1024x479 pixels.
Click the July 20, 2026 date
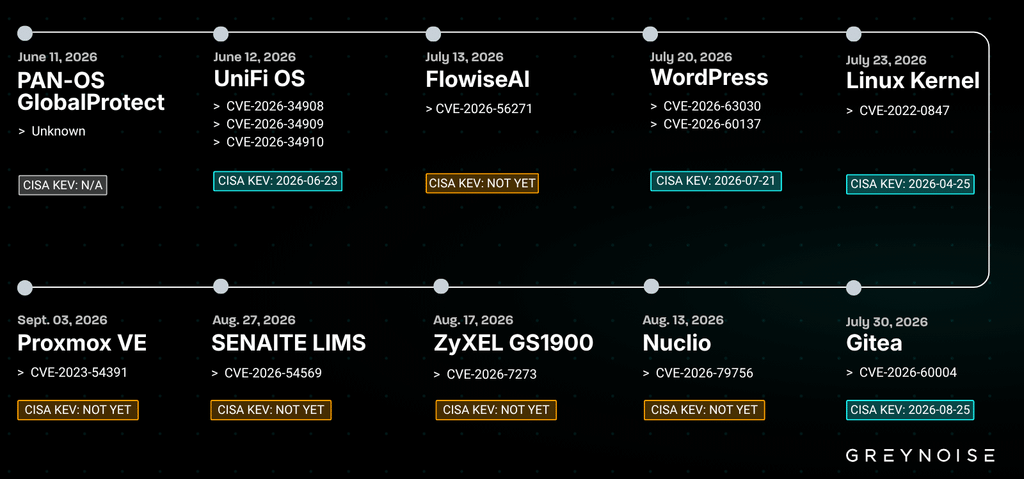(x=691, y=57)
